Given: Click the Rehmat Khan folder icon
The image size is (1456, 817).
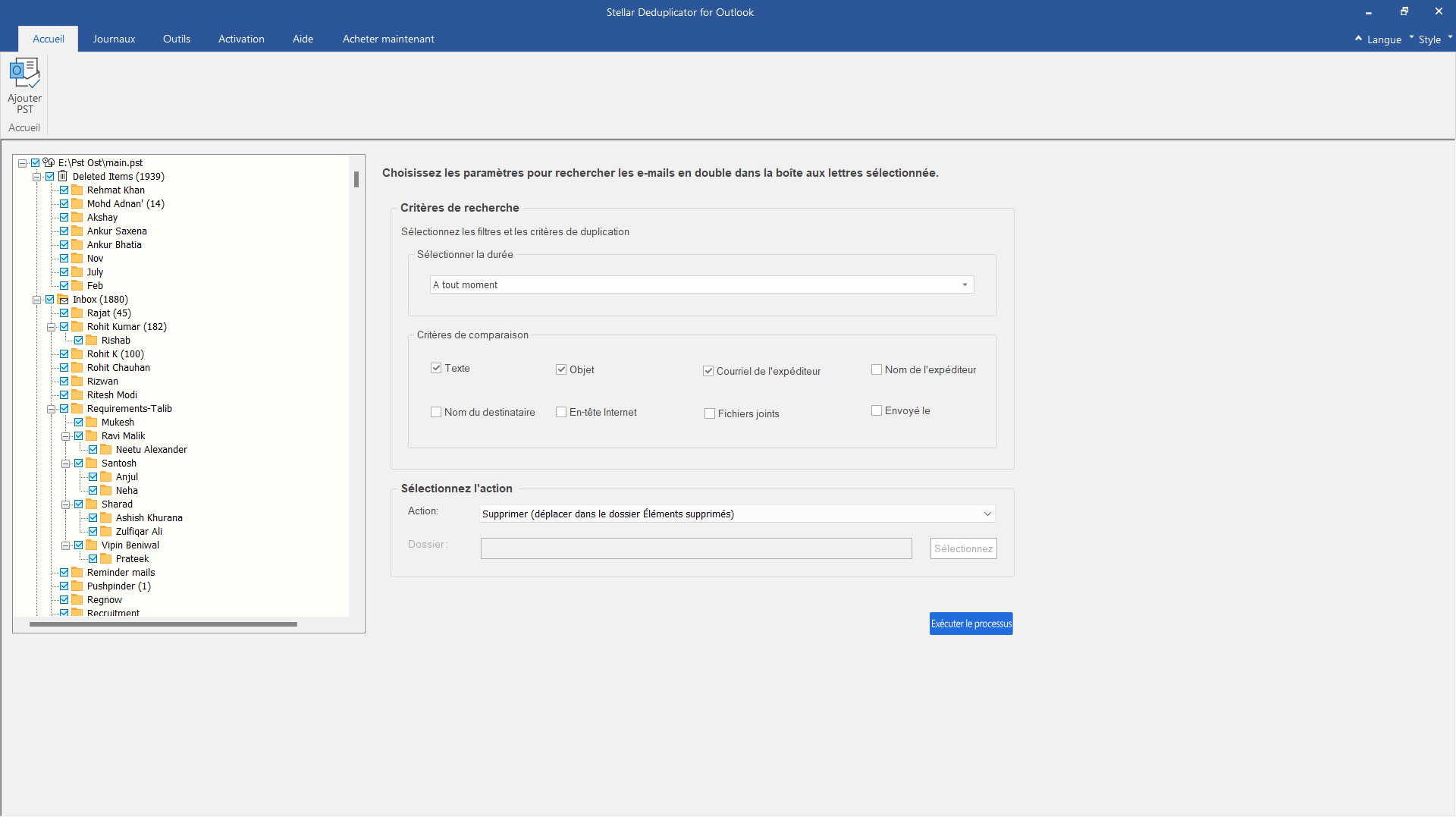Looking at the screenshot, I should tap(77, 190).
